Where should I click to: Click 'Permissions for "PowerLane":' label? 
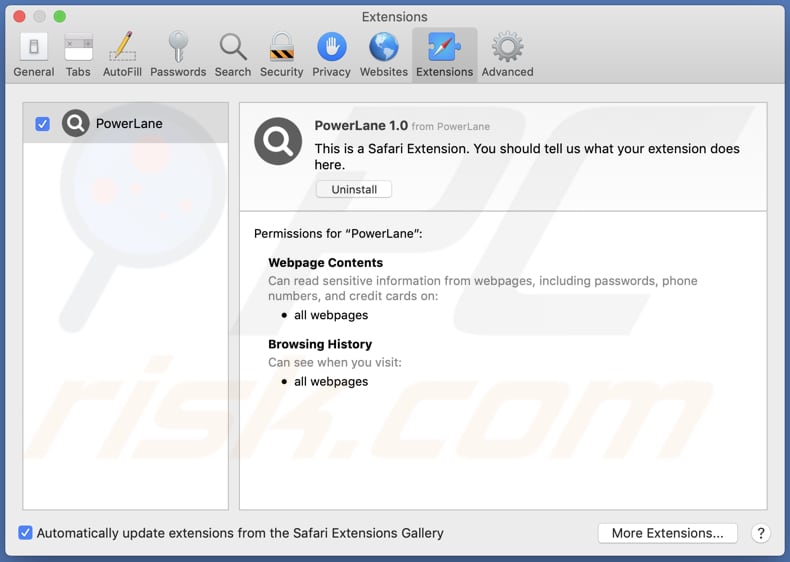pos(338,234)
